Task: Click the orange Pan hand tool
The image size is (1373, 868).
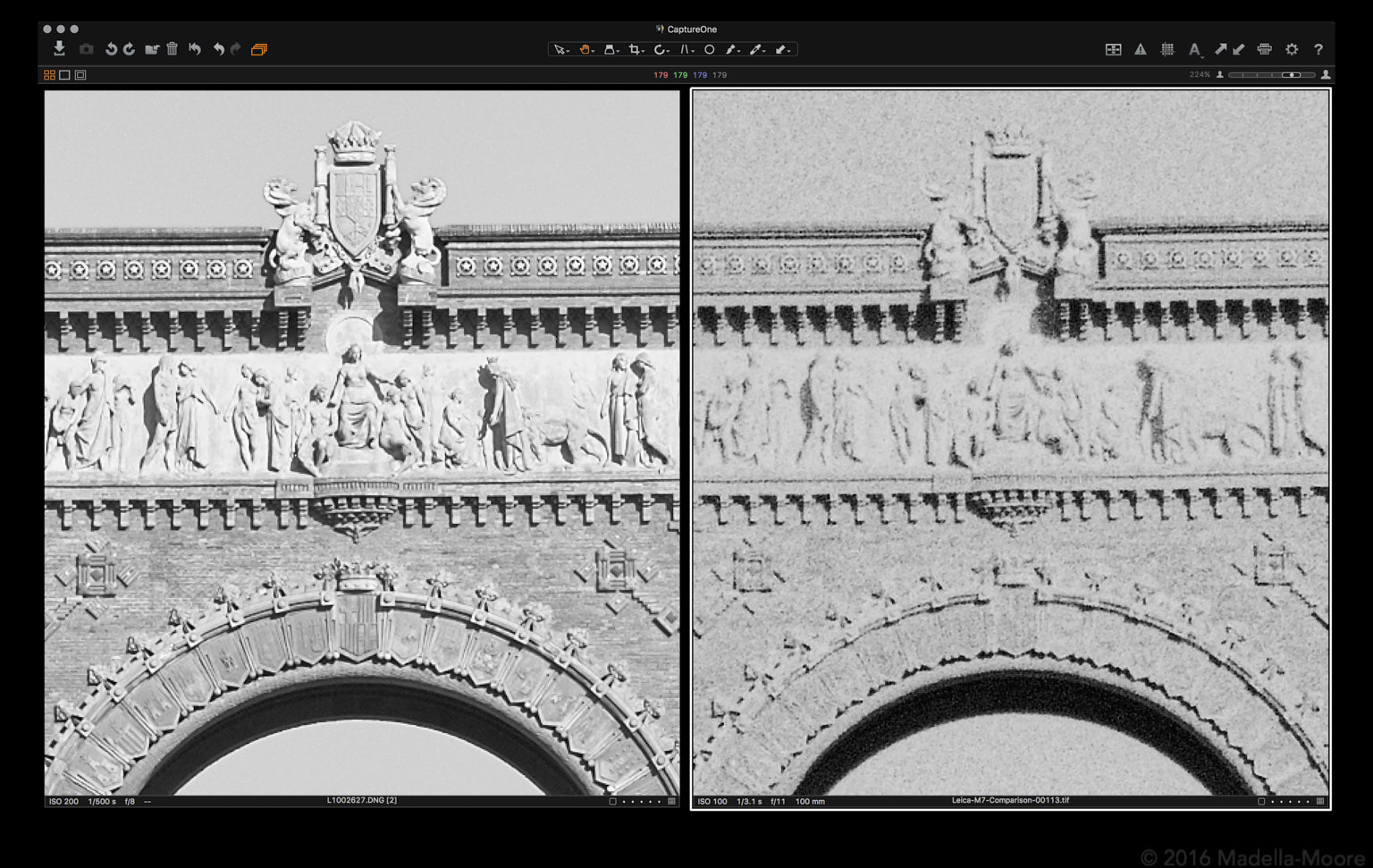Action: tap(584, 50)
